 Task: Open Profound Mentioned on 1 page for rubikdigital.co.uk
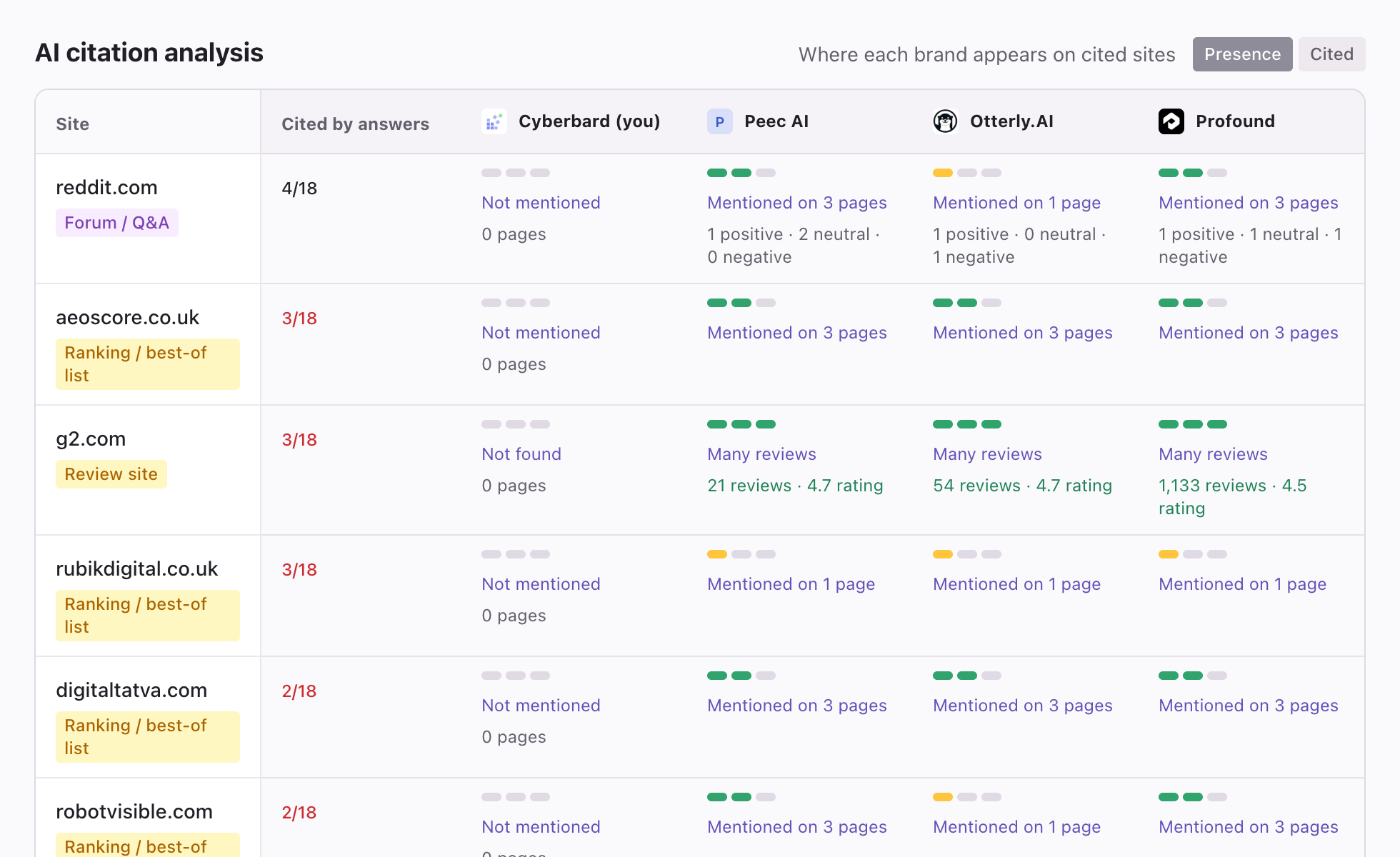[x=1243, y=584]
